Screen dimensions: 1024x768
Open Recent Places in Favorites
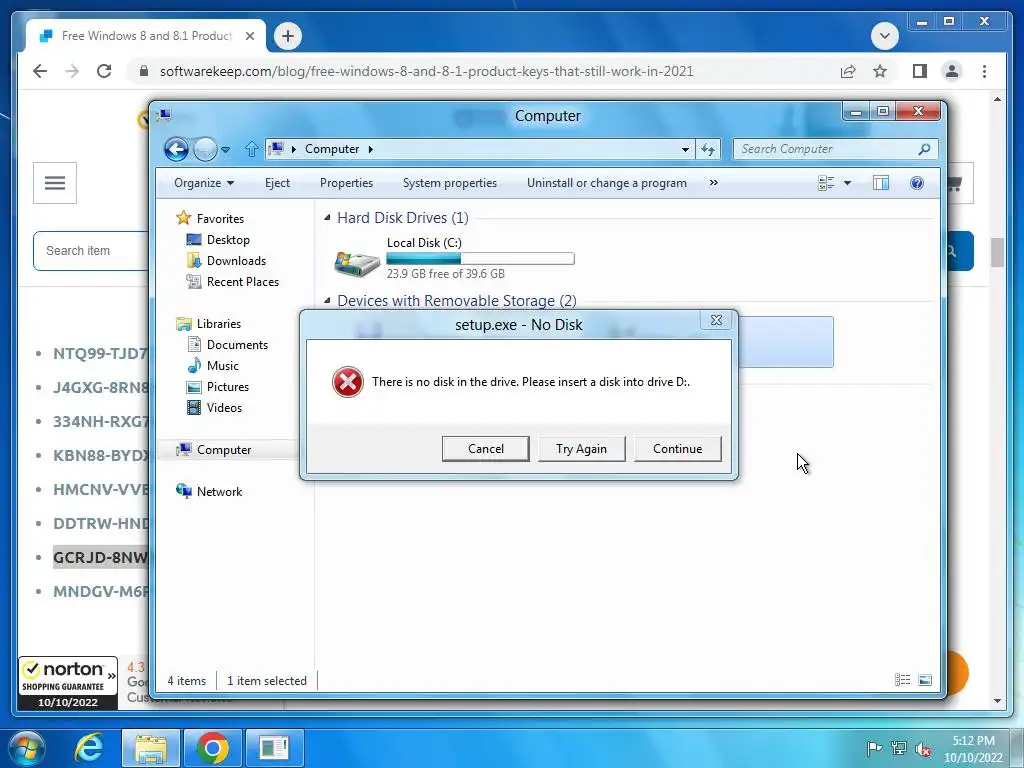pyautogui.click(x=242, y=281)
